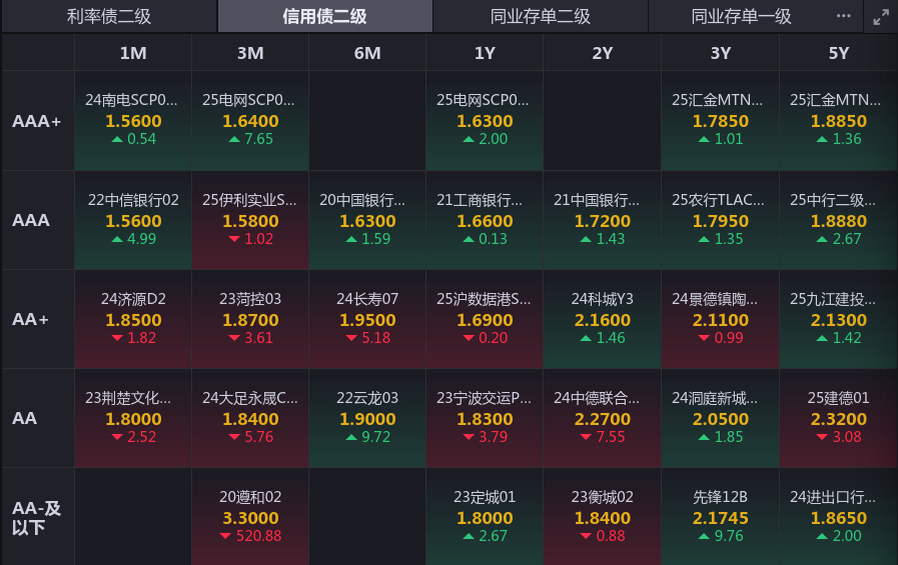This screenshot has width=898, height=565.
Task: Open 25电网SCP0... with yield 1.6300
Action: point(485,121)
